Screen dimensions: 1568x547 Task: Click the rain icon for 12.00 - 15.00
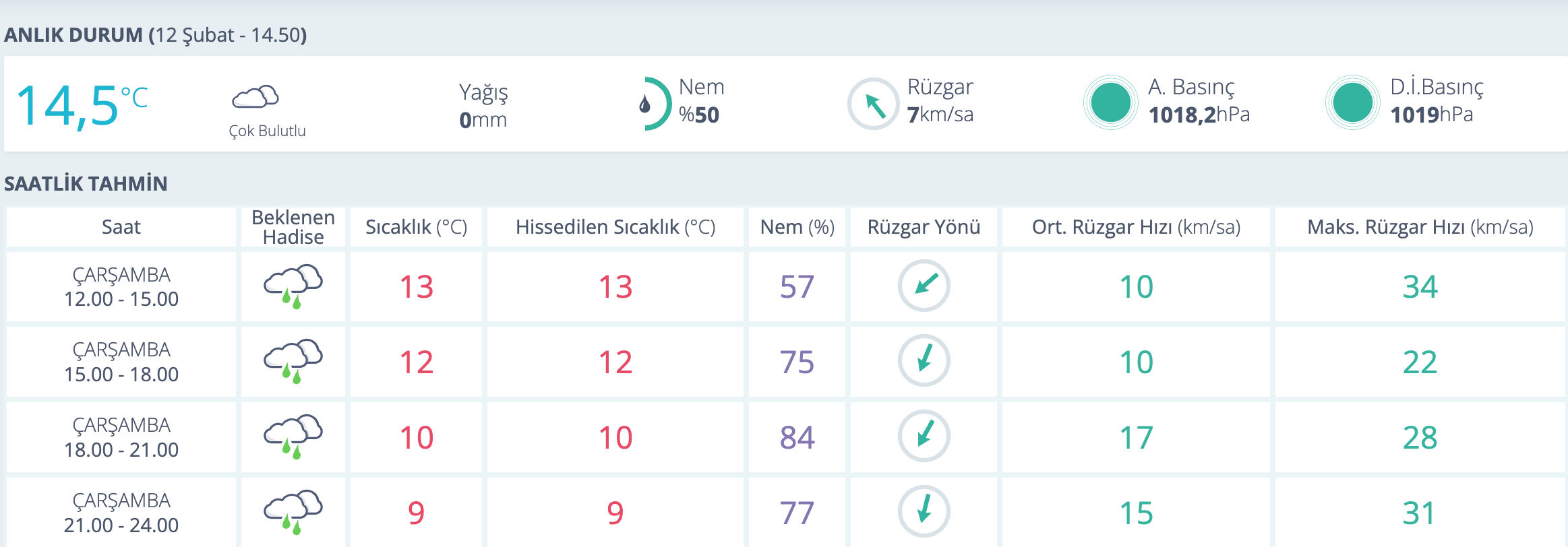[x=293, y=286]
